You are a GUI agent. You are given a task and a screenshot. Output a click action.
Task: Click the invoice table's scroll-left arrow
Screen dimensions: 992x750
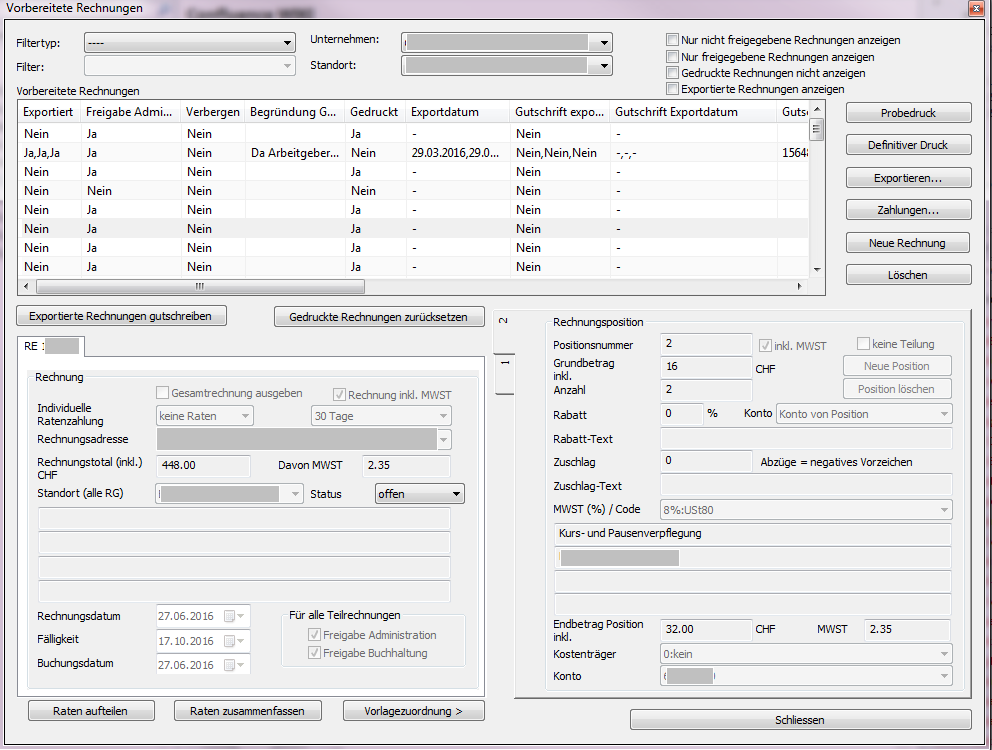click(x=27, y=286)
